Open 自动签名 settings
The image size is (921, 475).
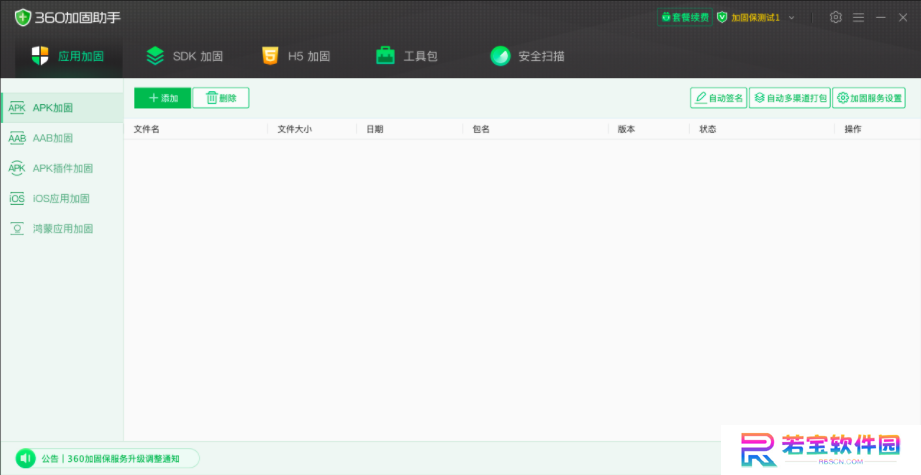coord(718,98)
